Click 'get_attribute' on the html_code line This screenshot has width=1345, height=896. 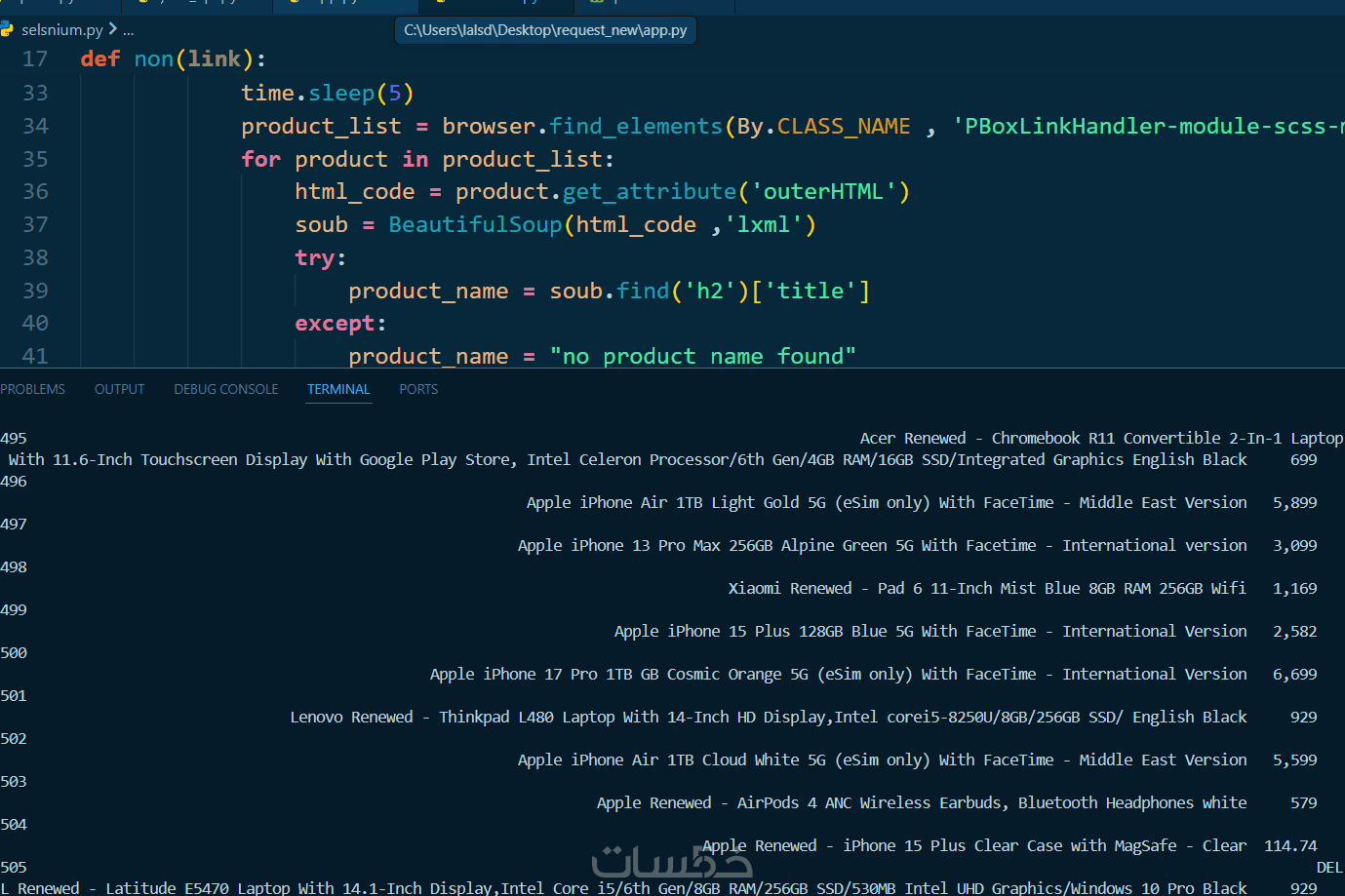(650, 192)
